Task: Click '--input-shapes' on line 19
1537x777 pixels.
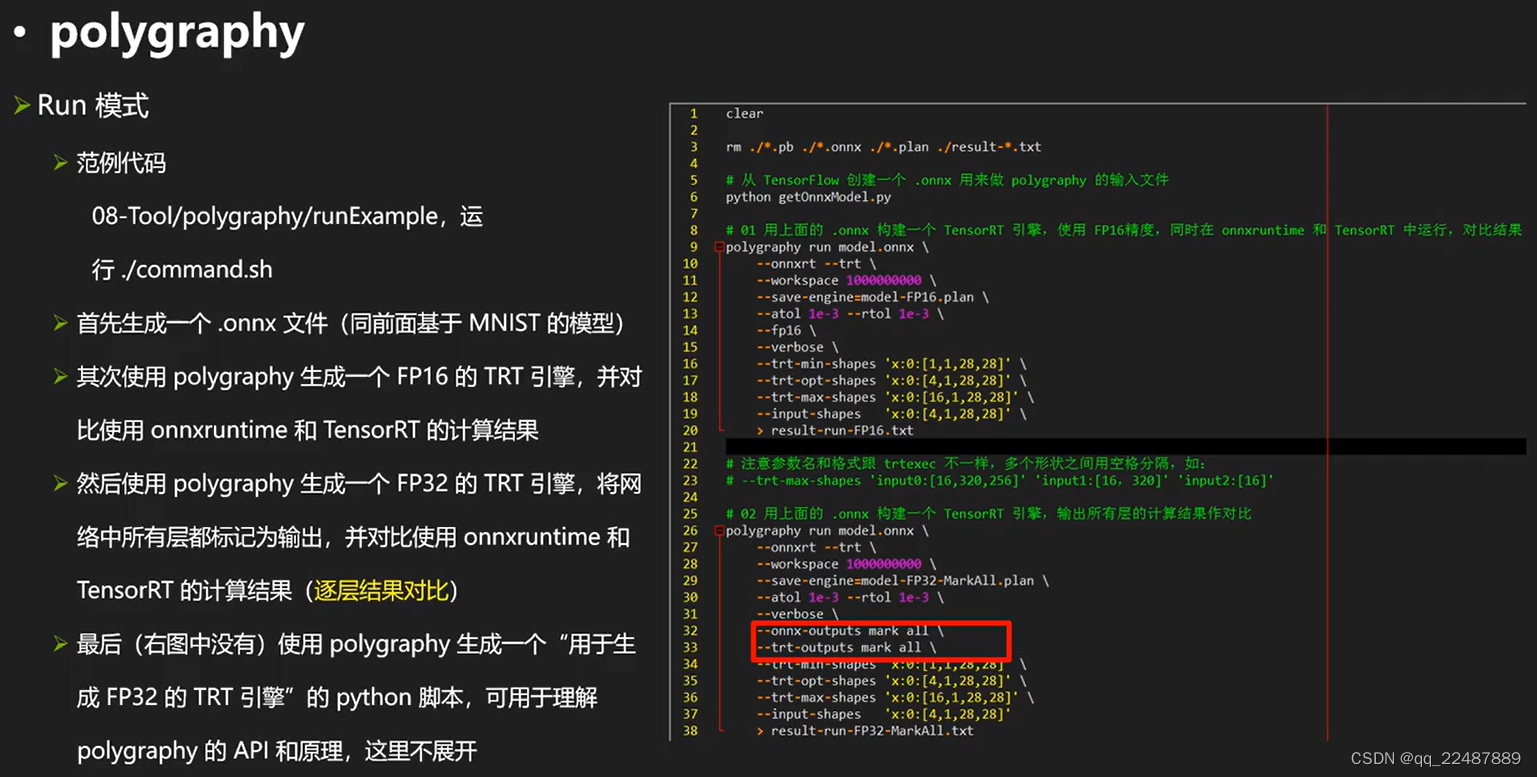Action: click(x=891, y=414)
